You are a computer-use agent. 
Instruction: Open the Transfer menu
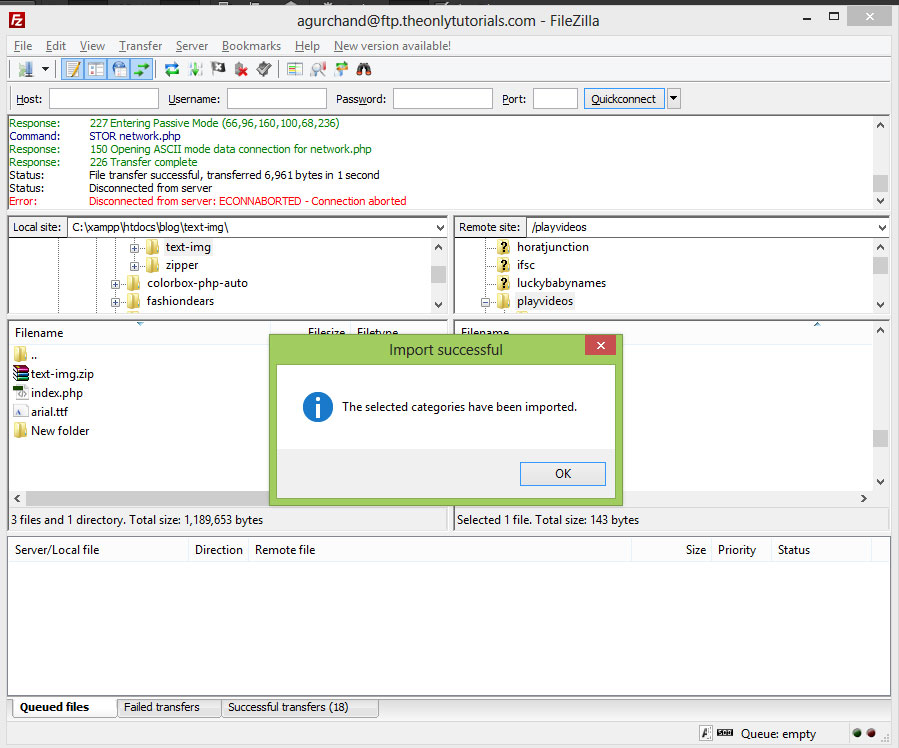(140, 46)
